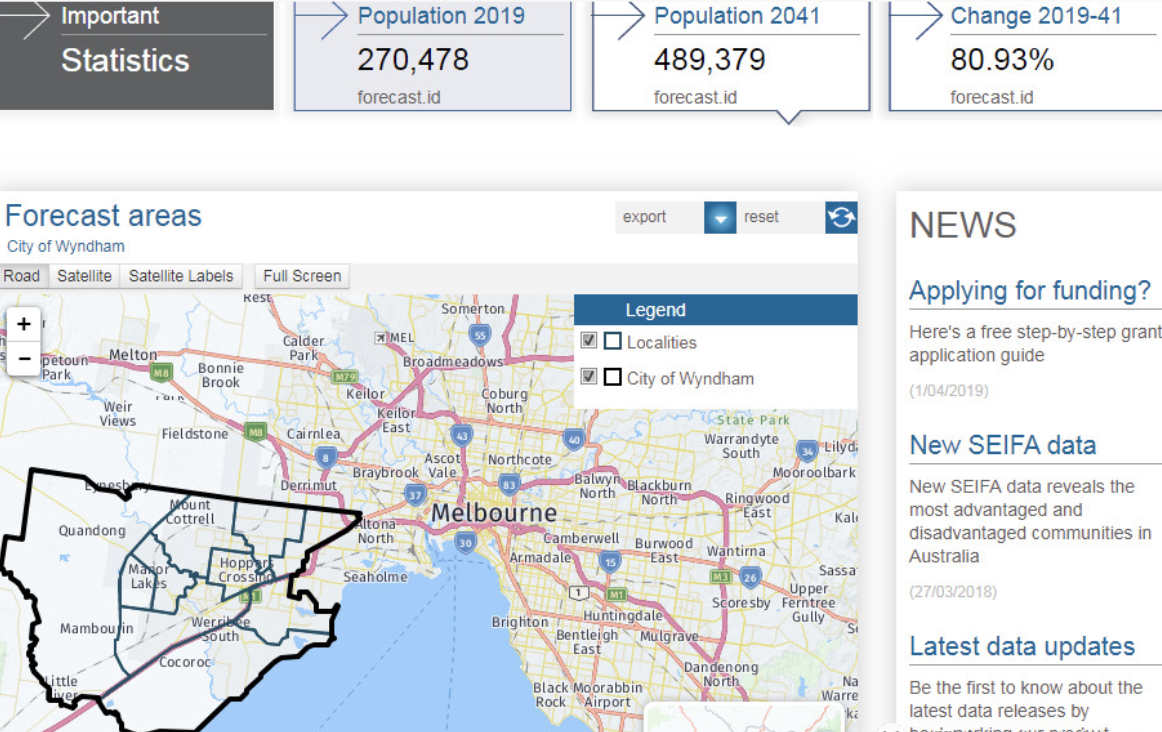Uncheck the City of Wyndham layer checkbox
Viewport: 1162px width, 732px height.
tap(589, 377)
